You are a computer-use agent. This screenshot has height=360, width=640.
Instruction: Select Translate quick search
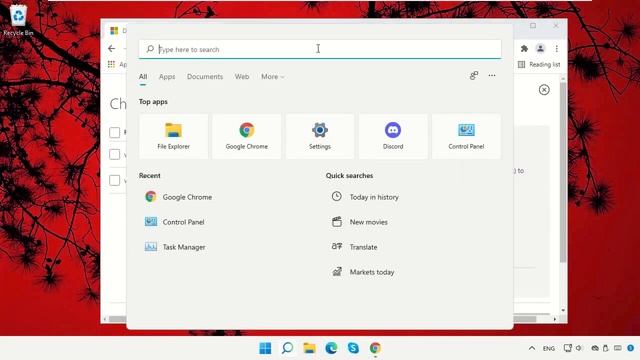[354, 247]
